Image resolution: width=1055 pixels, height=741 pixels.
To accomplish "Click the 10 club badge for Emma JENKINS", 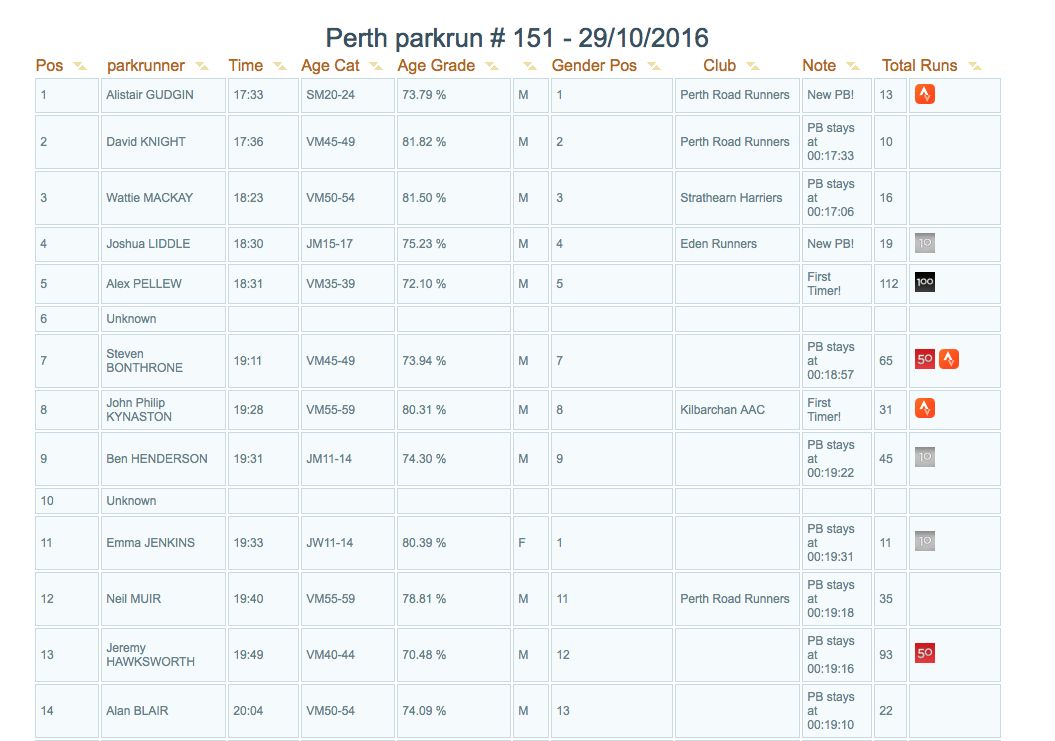I will 924,541.
